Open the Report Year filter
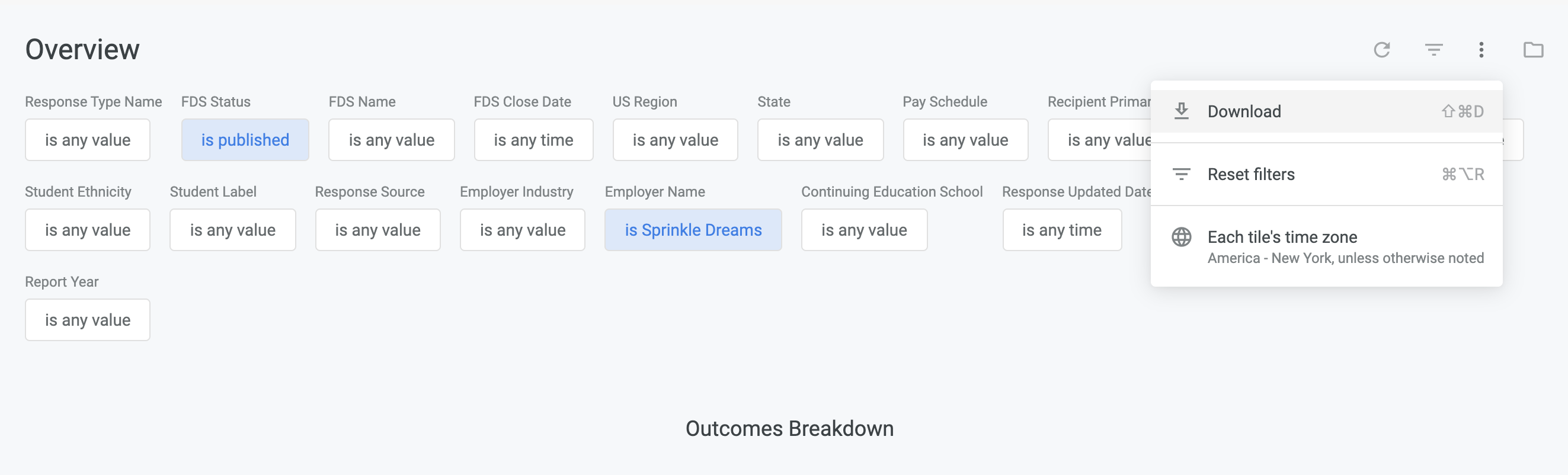1568x475 pixels. (x=88, y=320)
